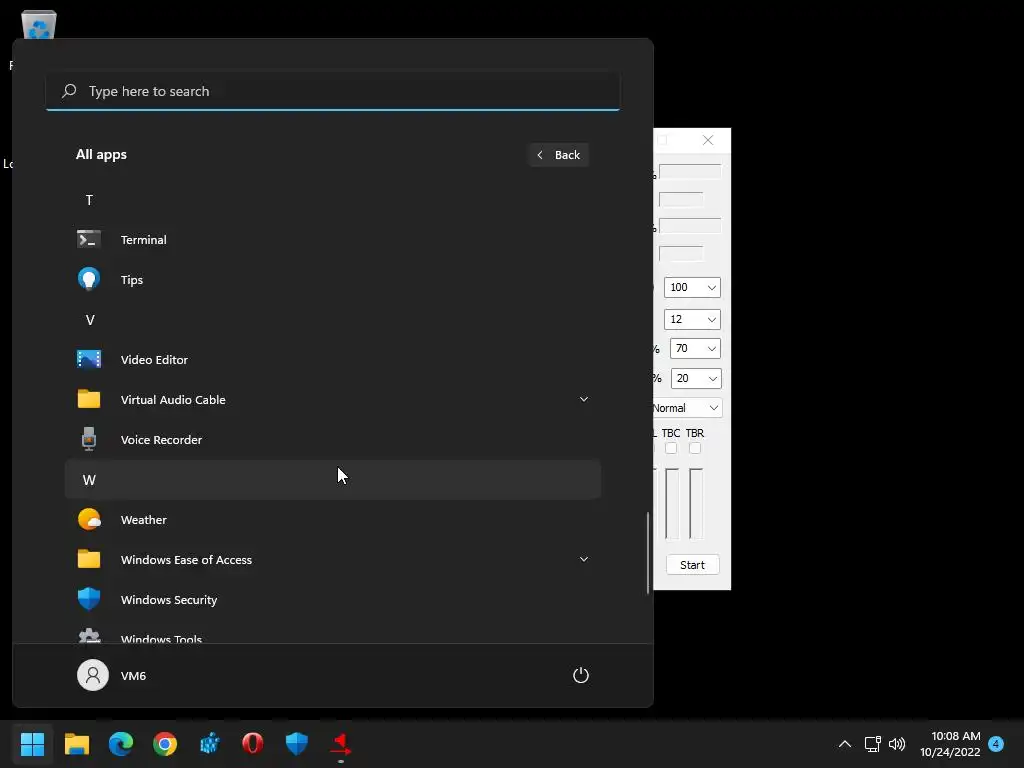Open File Explorer from the taskbar
Viewport: 1024px width, 768px height.
pyautogui.click(x=76, y=744)
